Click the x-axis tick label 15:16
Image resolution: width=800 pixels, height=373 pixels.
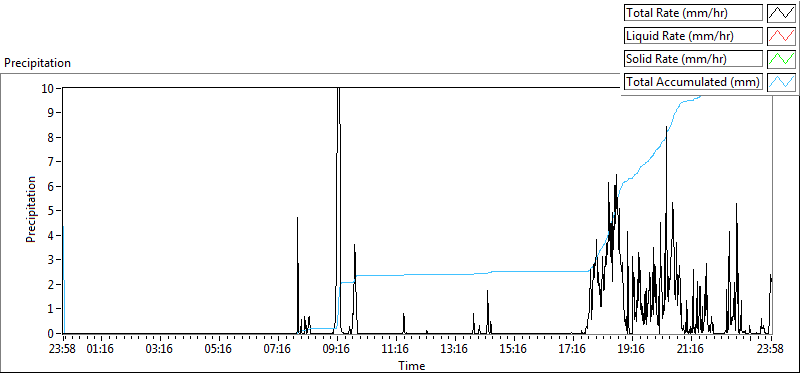pyautogui.click(x=514, y=350)
